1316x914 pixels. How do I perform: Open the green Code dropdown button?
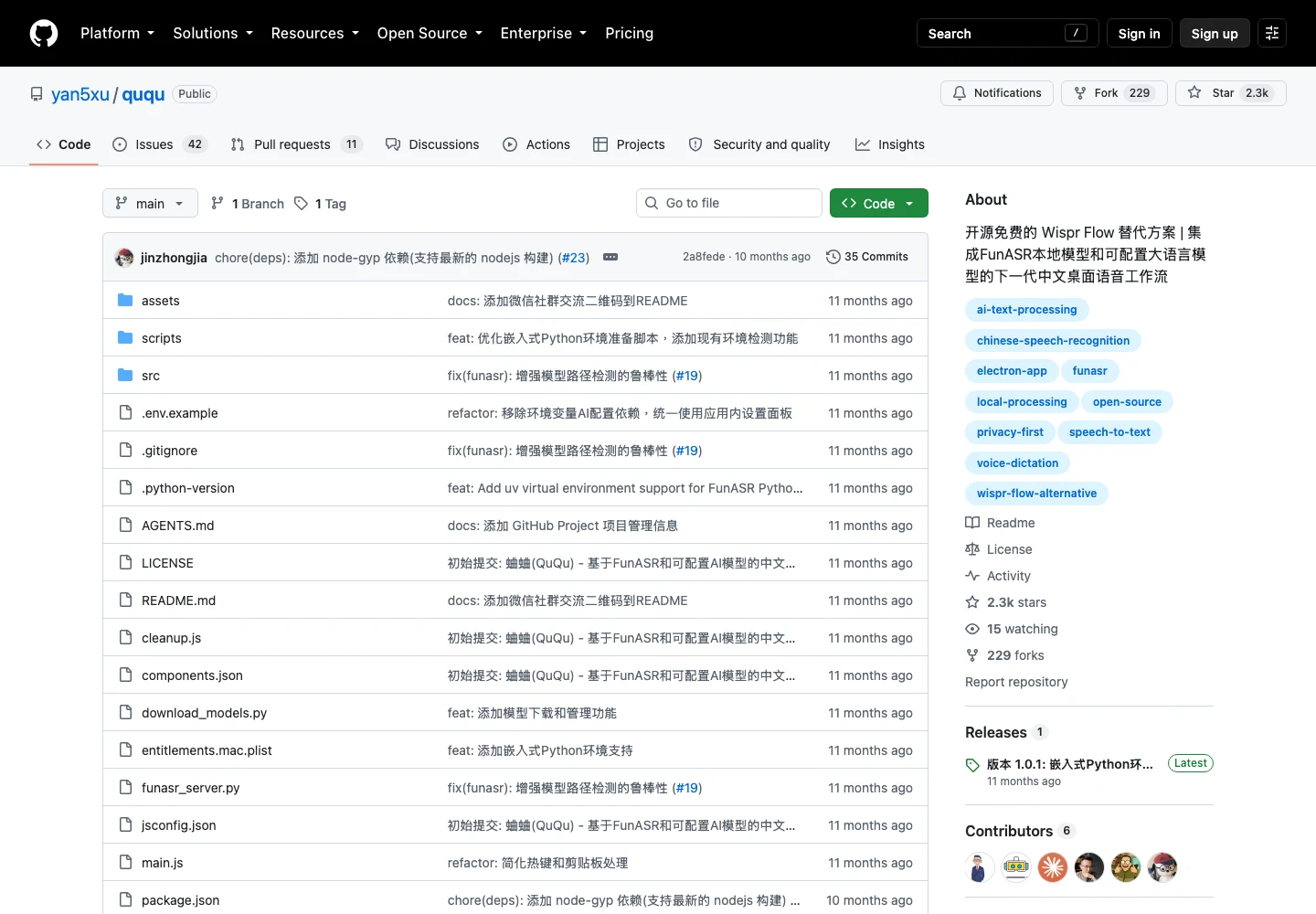tap(879, 203)
